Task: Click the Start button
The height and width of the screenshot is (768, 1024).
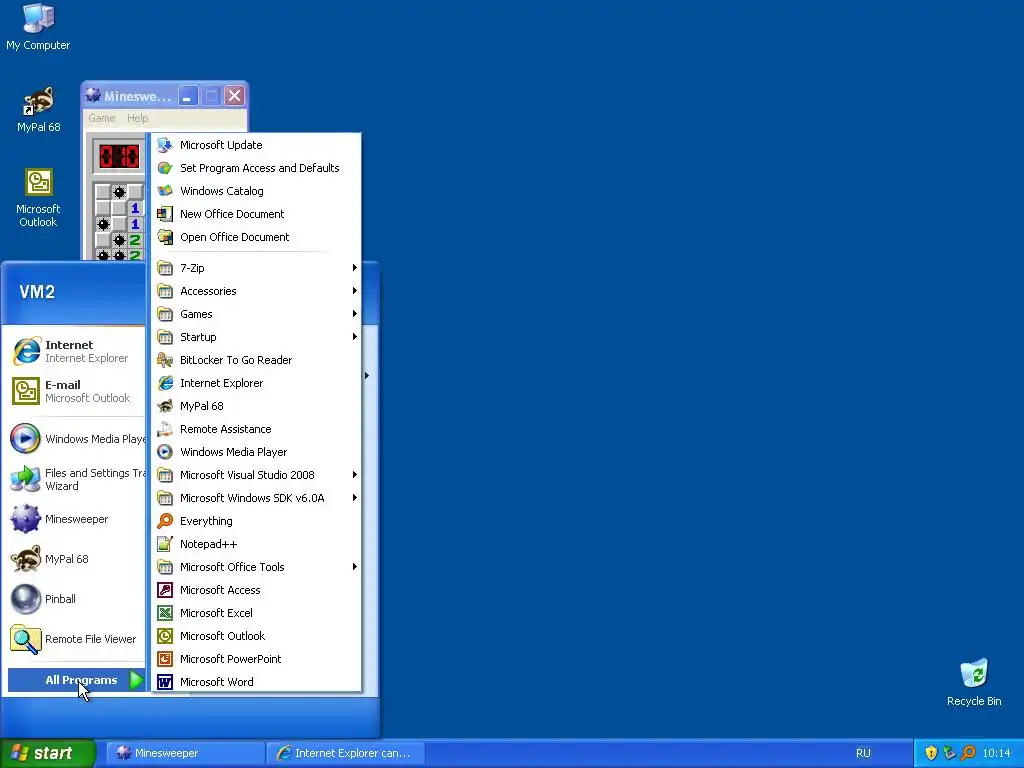Action: pyautogui.click(x=47, y=753)
